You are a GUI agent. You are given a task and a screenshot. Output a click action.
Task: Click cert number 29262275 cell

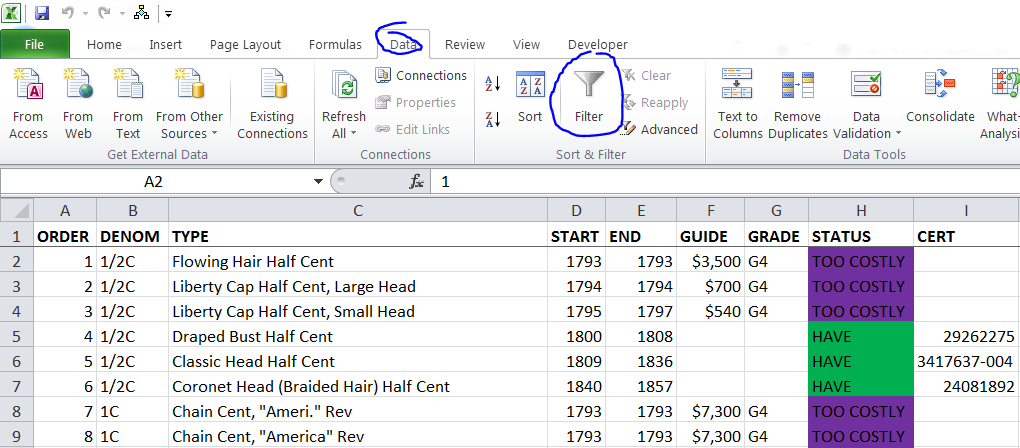(x=966, y=336)
